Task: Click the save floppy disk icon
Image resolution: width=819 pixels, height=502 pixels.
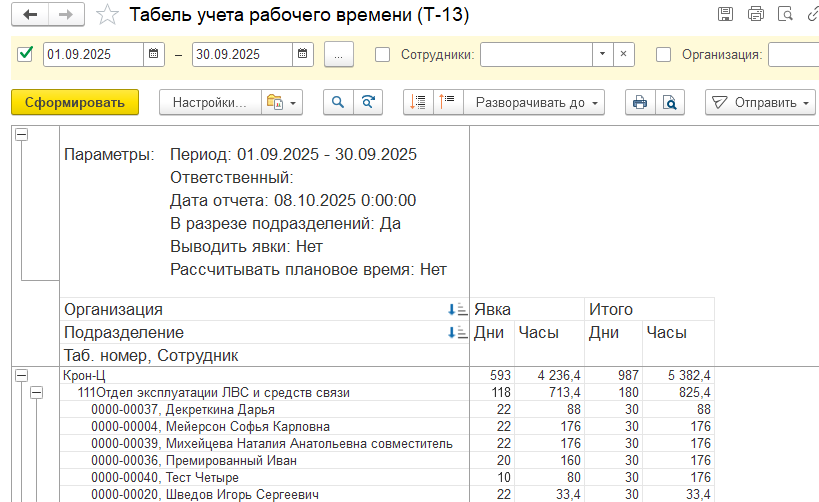Action: [726, 14]
